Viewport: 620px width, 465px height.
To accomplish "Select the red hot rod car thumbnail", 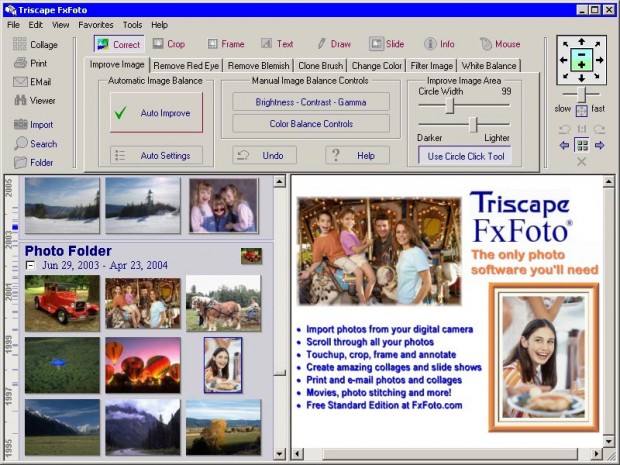I will point(62,303).
